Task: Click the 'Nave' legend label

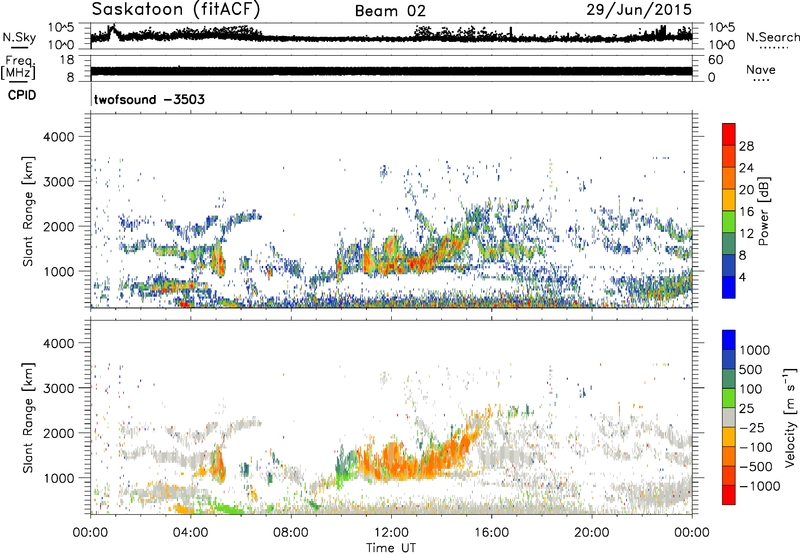Action: pos(761,70)
